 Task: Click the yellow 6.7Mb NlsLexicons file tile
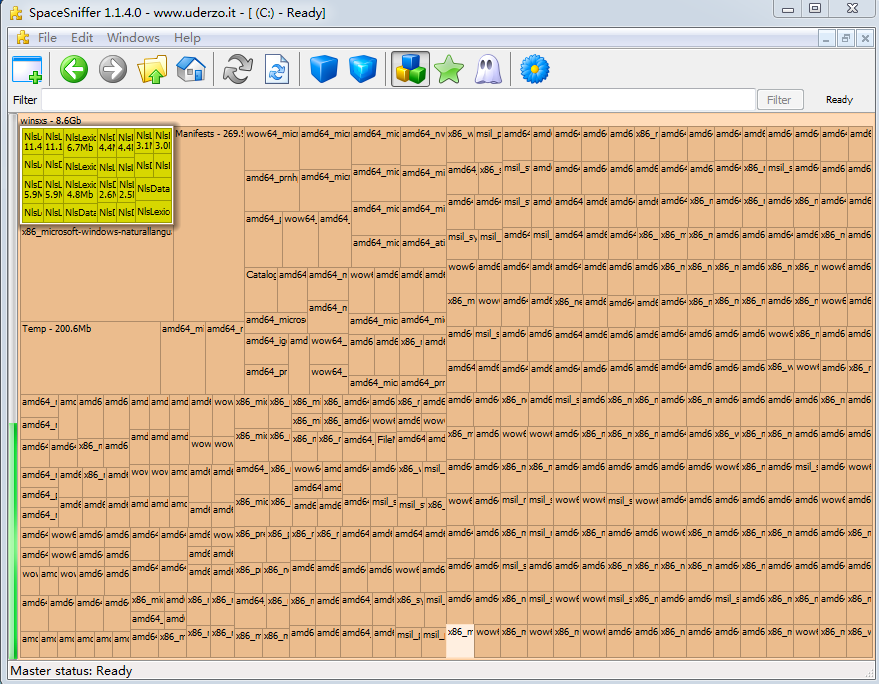pos(81,141)
